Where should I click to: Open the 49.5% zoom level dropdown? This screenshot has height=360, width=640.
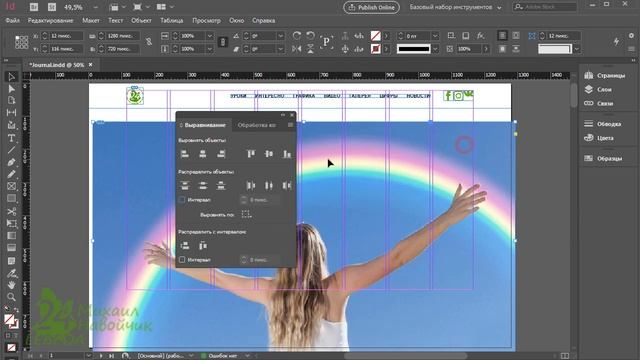tap(96, 7)
